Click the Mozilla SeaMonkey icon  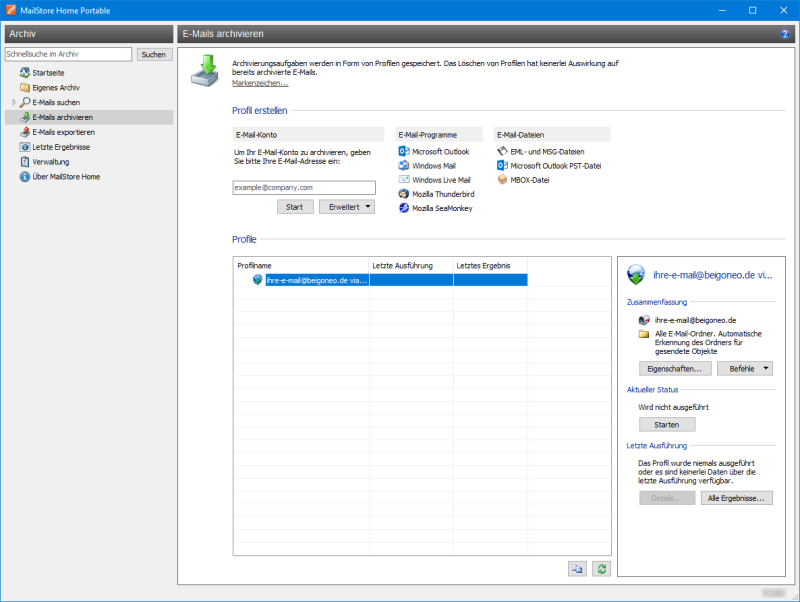tap(404, 208)
